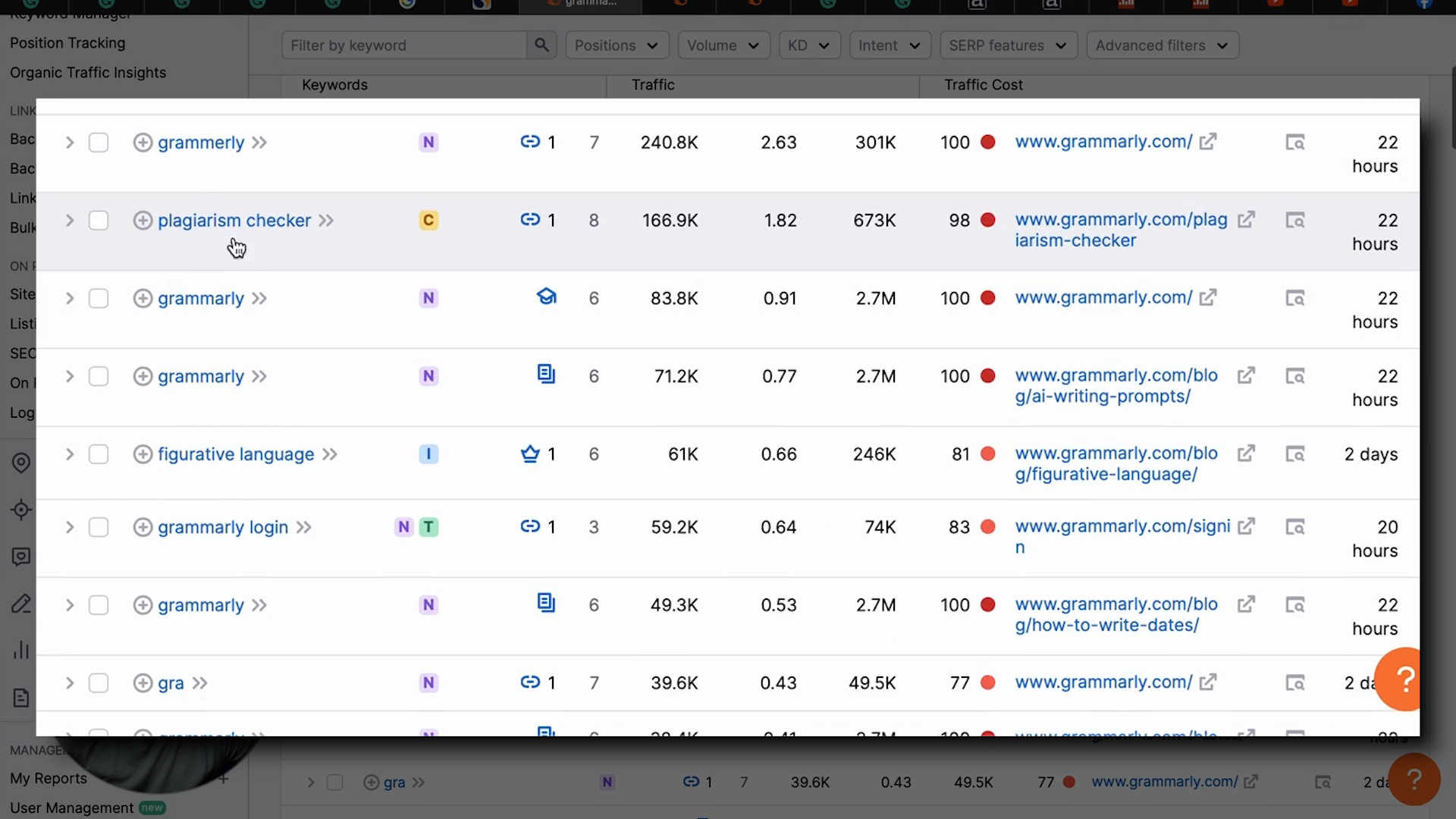Click the orange help question mark button
This screenshot has width=1456, height=819.
pyautogui.click(x=1404, y=679)
